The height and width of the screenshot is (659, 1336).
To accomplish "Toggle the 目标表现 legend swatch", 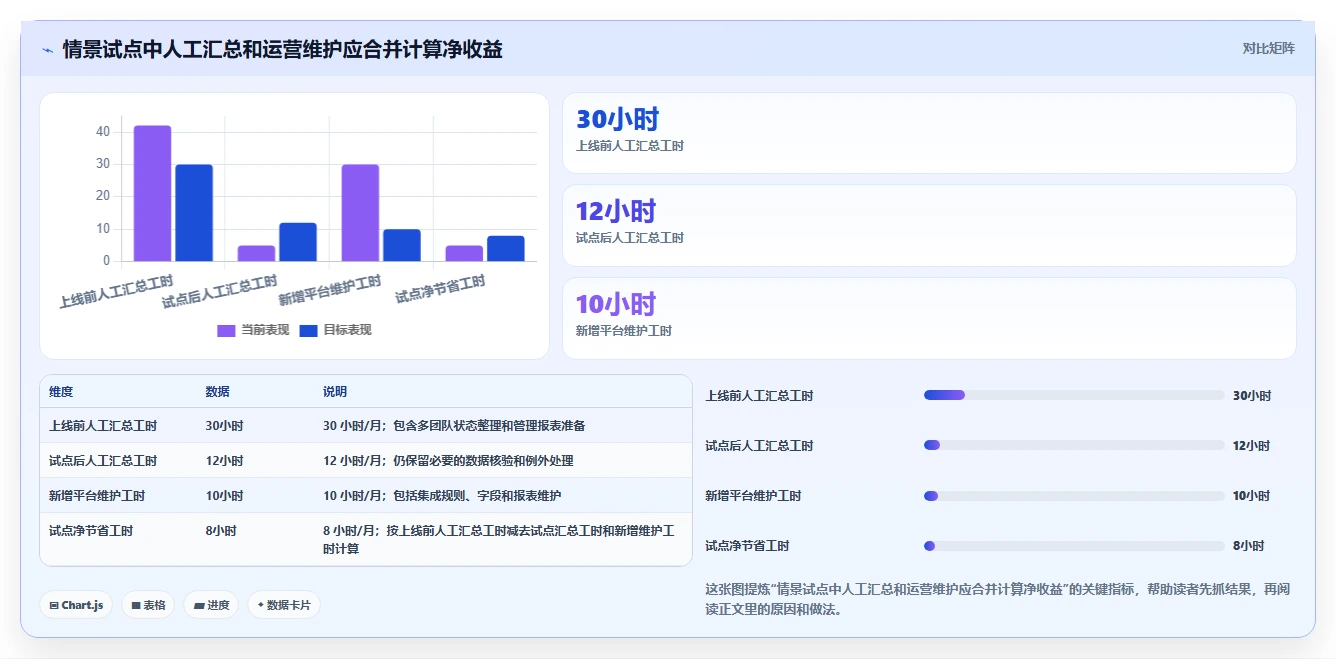I will 308,330.
